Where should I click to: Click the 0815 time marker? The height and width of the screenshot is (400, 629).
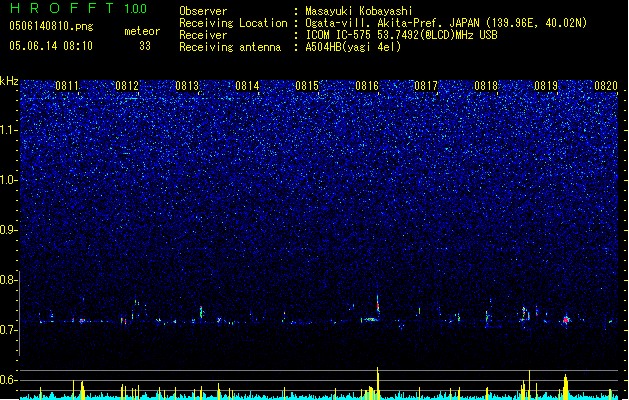coord(307,86)
